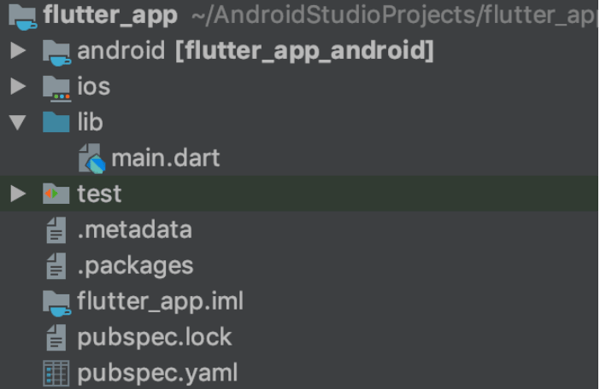Expand the ios folder arrow
Screen dimensions: 600x389
(x=18, y=86)
